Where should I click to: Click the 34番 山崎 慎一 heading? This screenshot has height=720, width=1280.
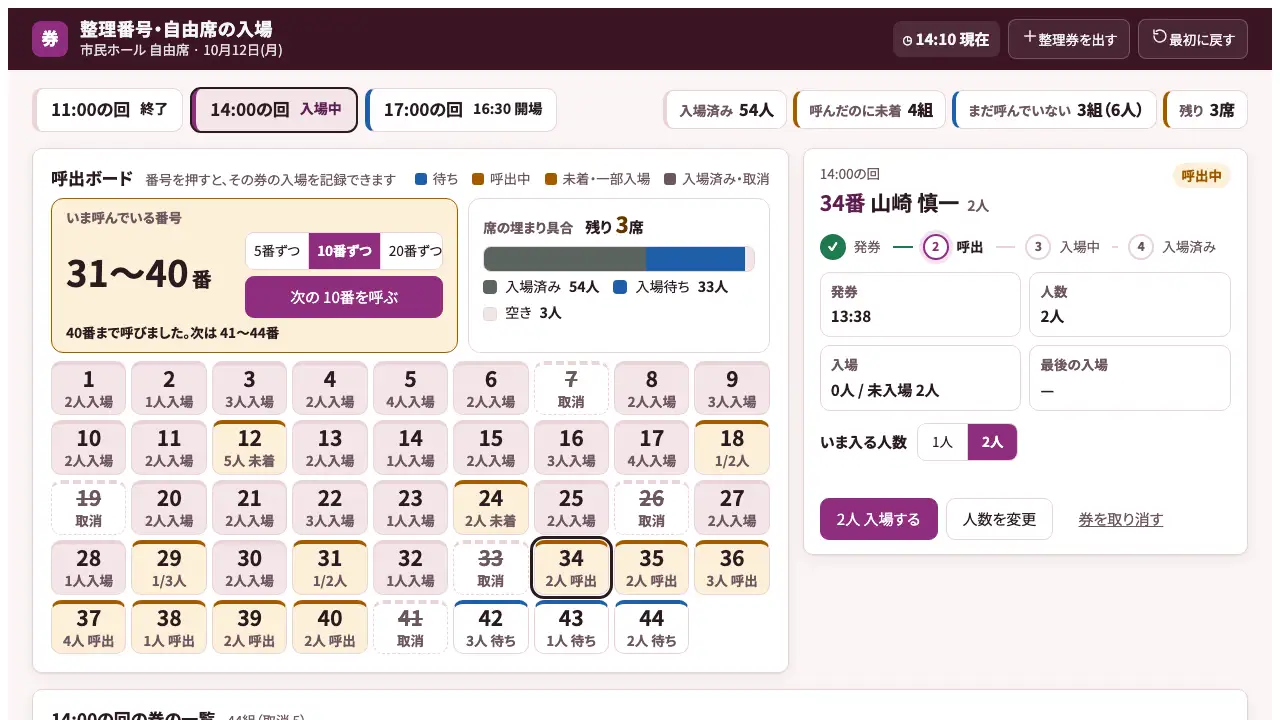[x=889, y=203]
